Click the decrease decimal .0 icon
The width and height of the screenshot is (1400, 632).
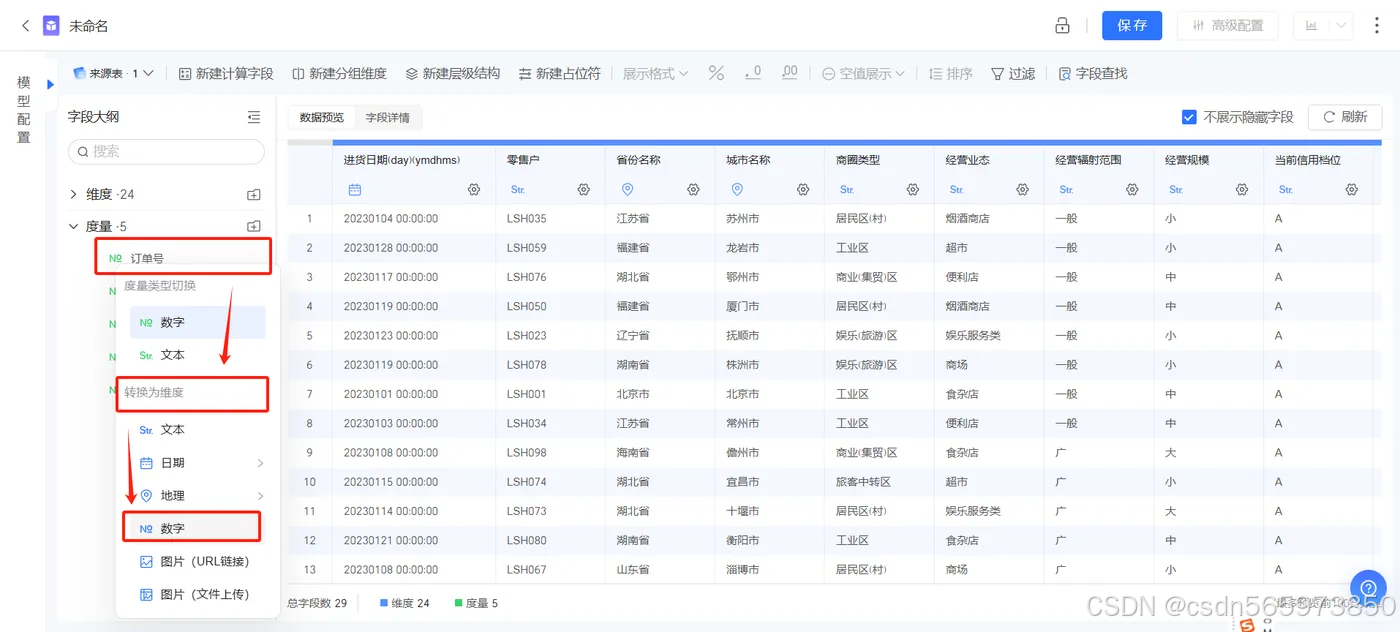tap(751, 73)
